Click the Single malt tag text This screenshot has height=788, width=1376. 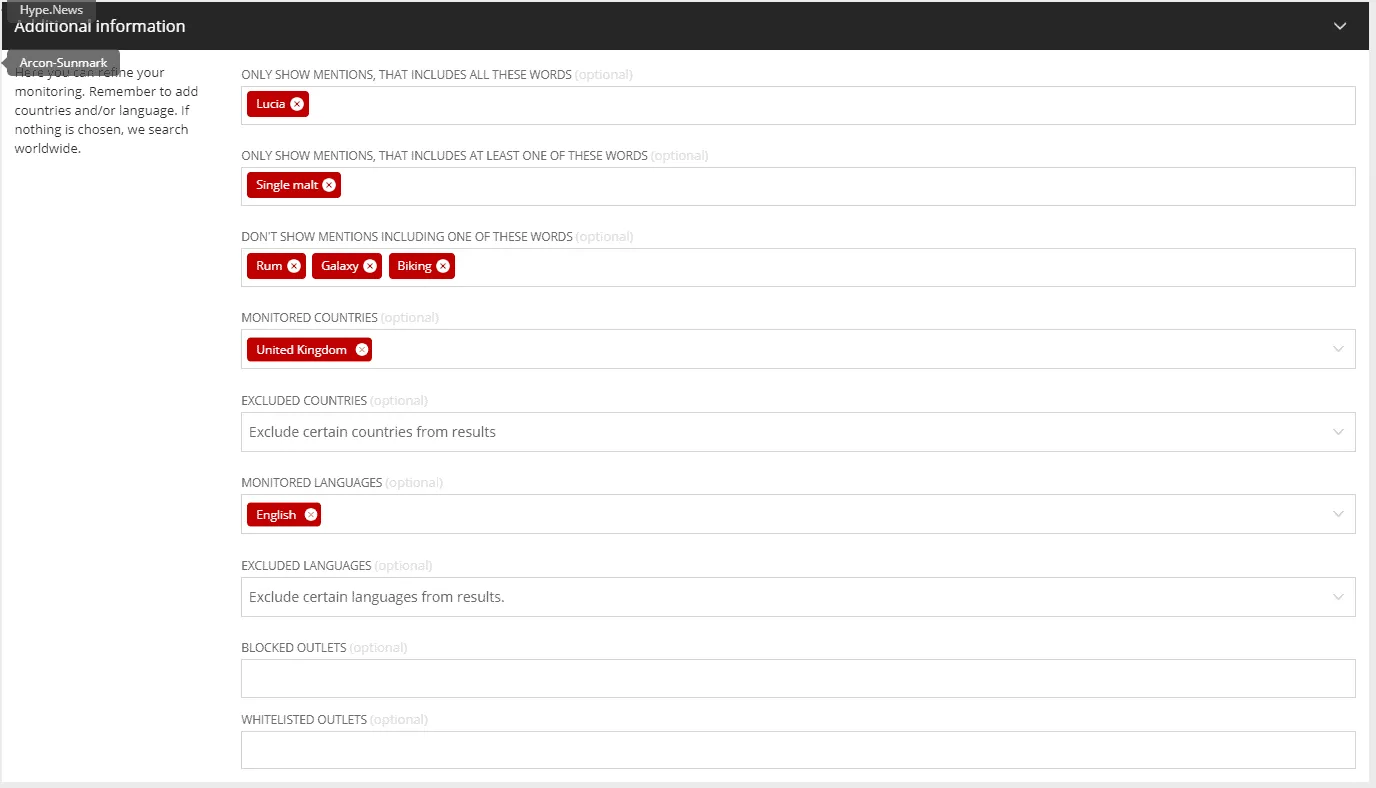287,185
